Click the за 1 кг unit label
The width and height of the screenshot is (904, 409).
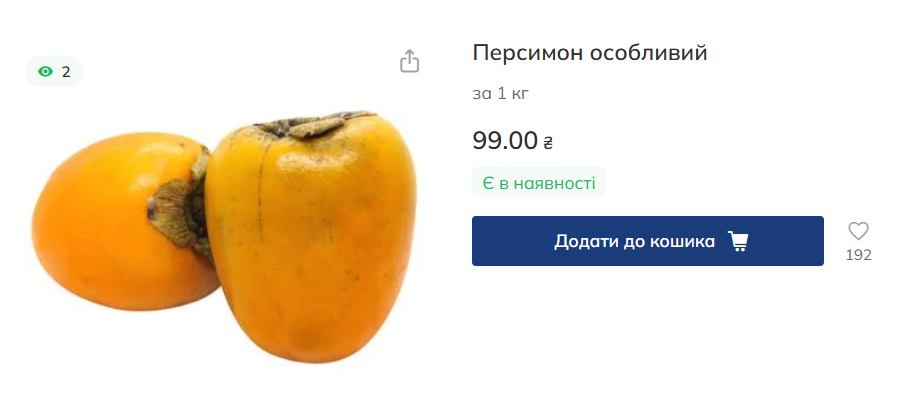(x=500, y=93)
